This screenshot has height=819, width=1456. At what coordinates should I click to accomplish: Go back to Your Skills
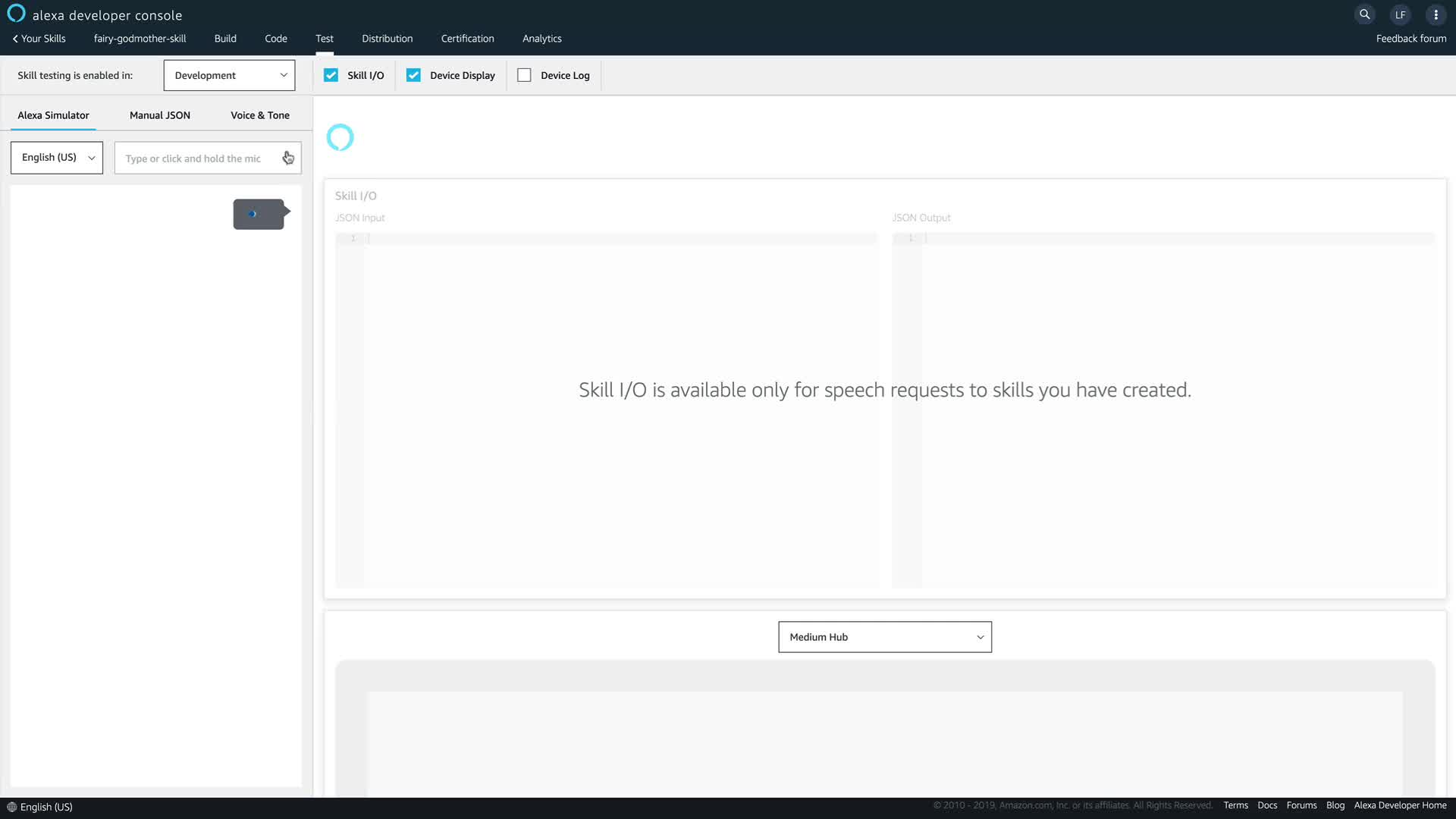[39, 39]
